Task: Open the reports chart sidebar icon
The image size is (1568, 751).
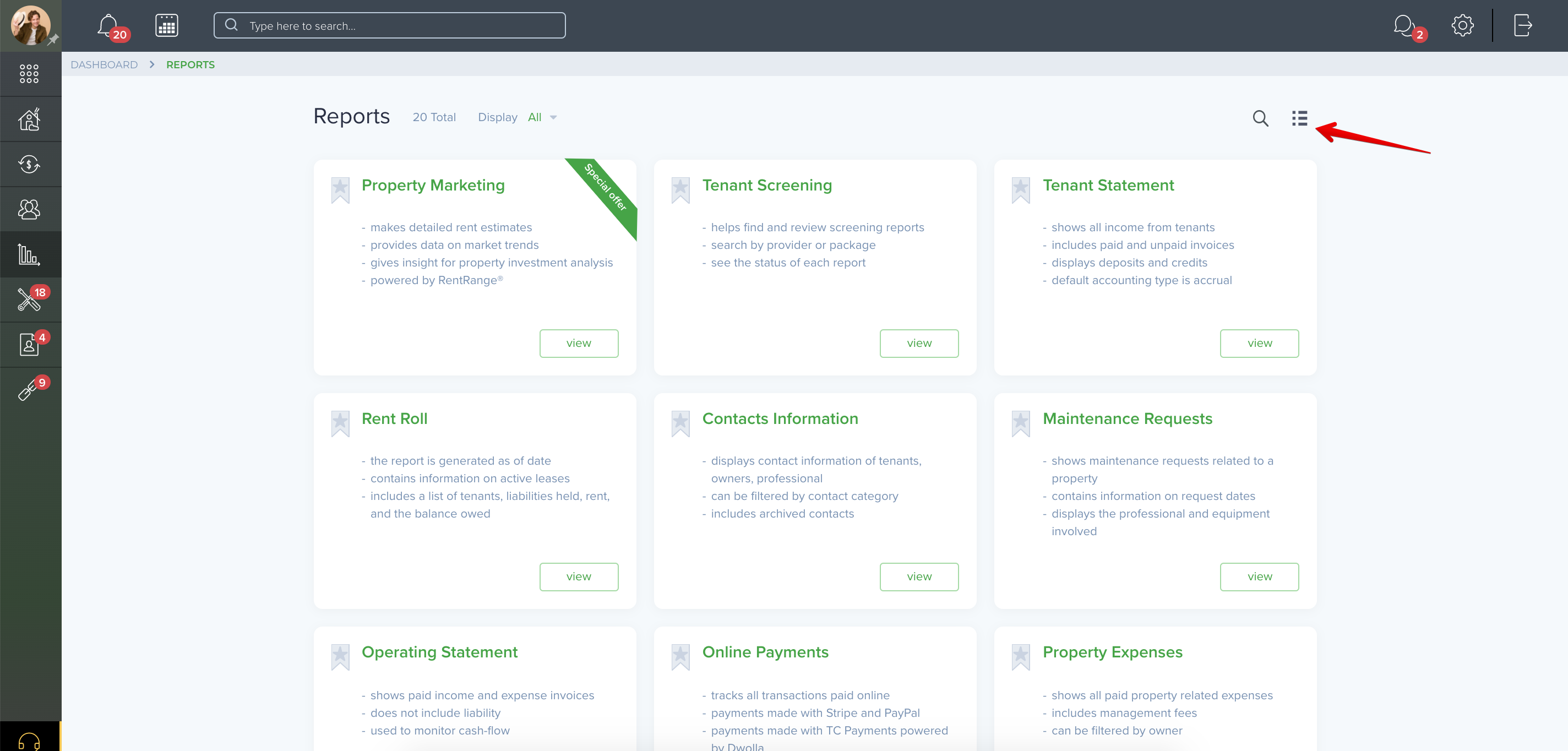Action: (x=29, y=254)
